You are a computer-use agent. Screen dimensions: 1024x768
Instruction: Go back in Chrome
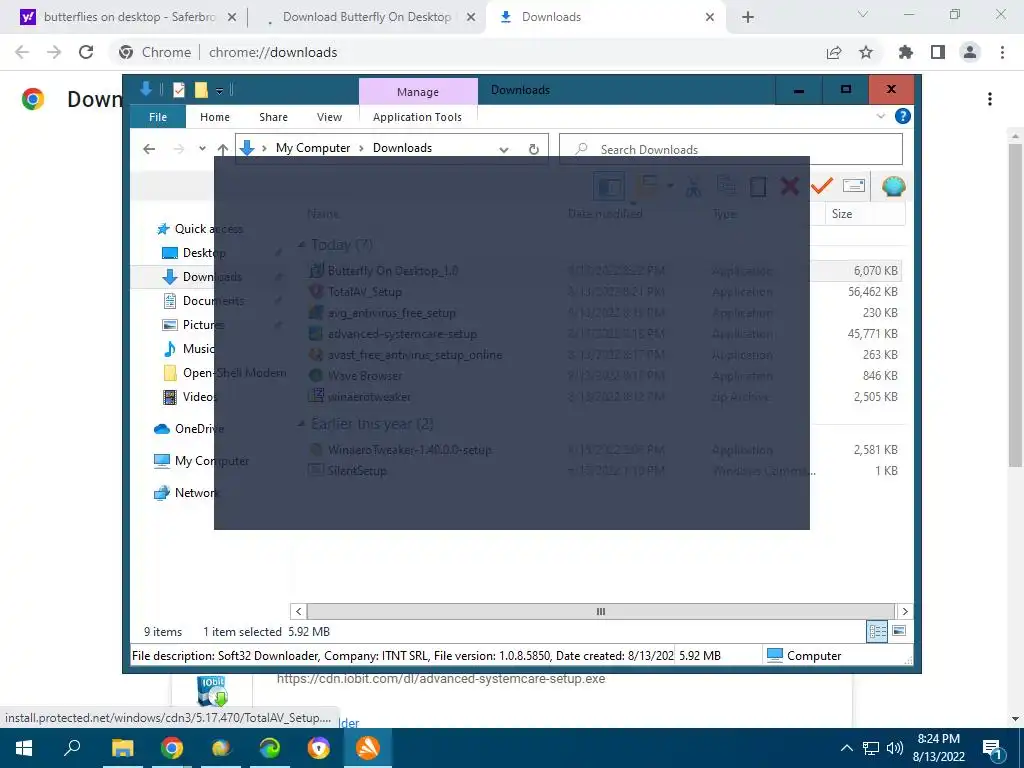22,52
